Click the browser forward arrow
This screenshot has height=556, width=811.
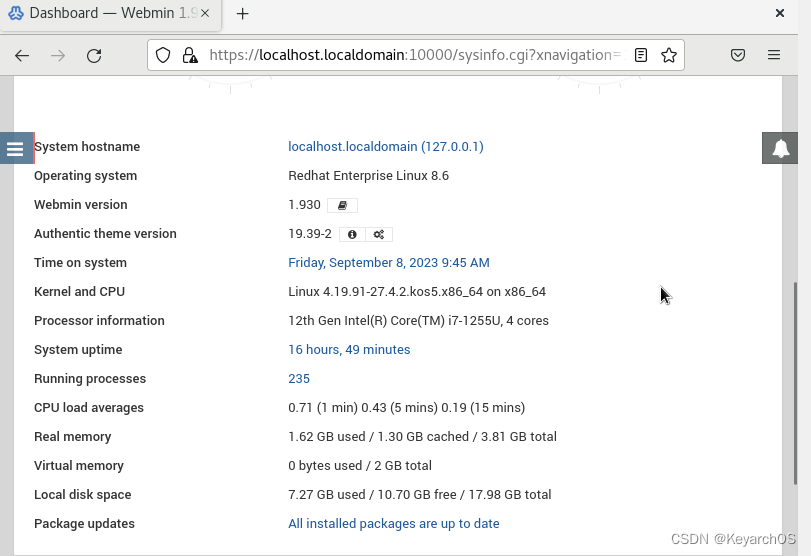[58, 55]
